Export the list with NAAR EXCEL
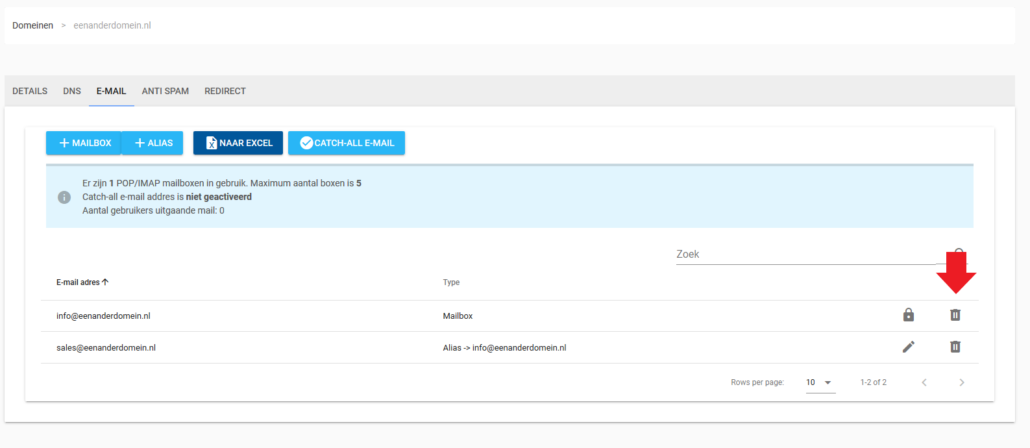The image size is (1030, 448). 238,143
